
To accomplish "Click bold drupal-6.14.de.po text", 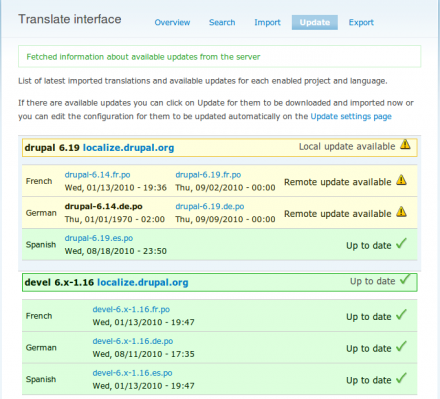I will 103,206.
